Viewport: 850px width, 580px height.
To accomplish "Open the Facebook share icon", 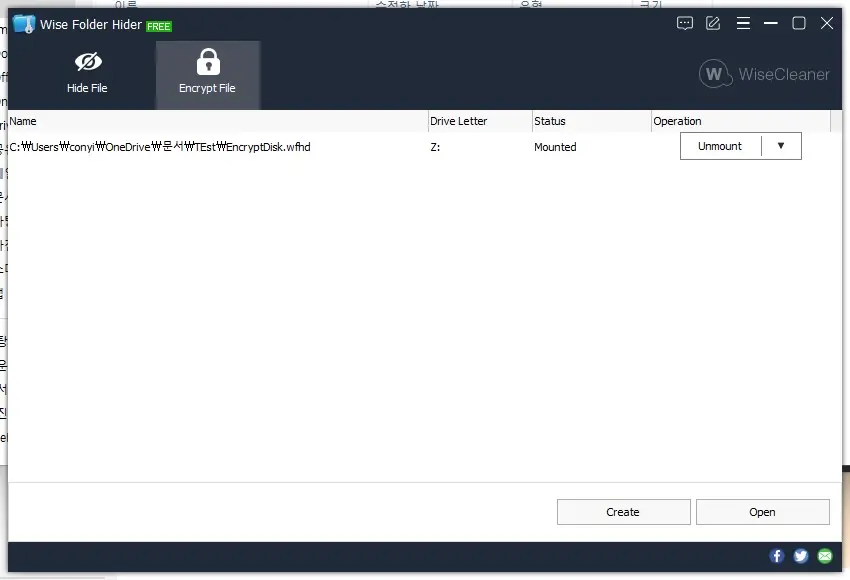I will tap(777, 556).
